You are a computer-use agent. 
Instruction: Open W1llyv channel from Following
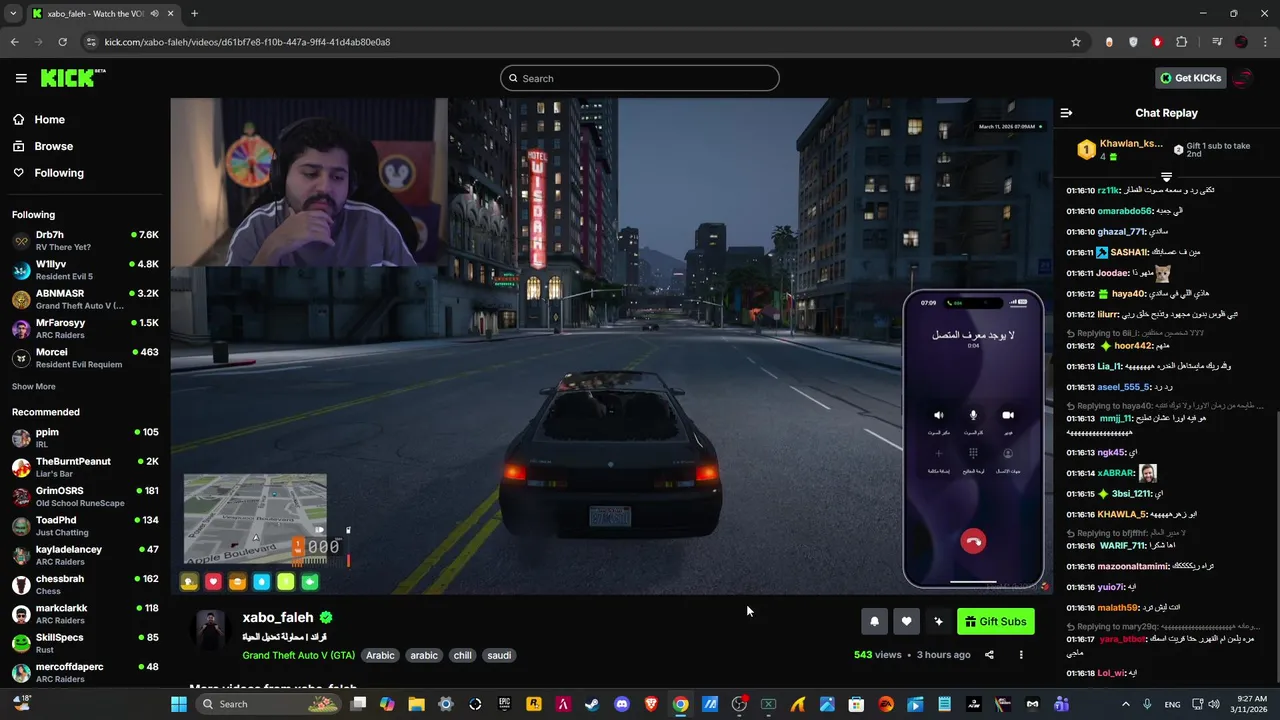click(85, 270)
